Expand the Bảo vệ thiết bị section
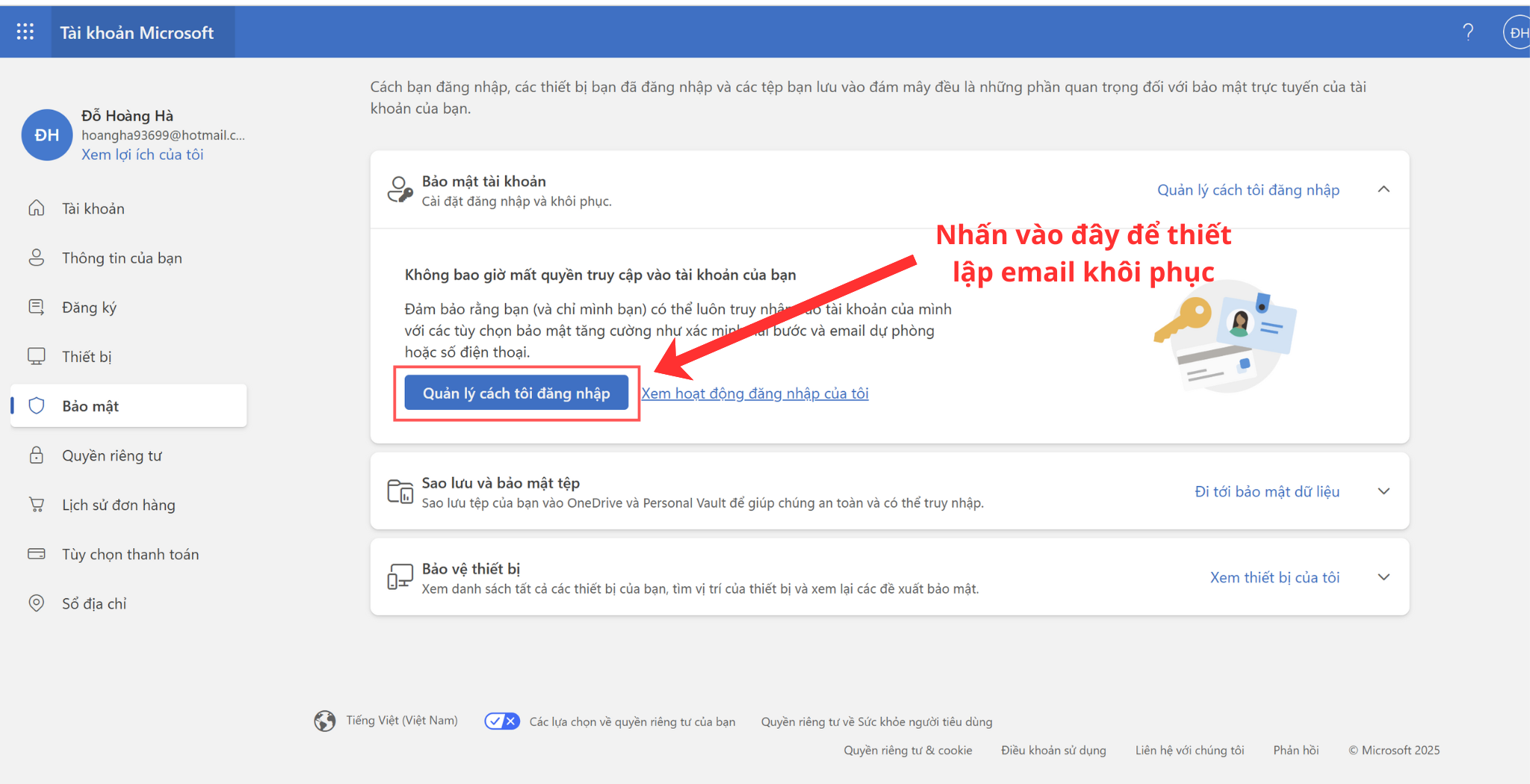 click(1384, 577)
